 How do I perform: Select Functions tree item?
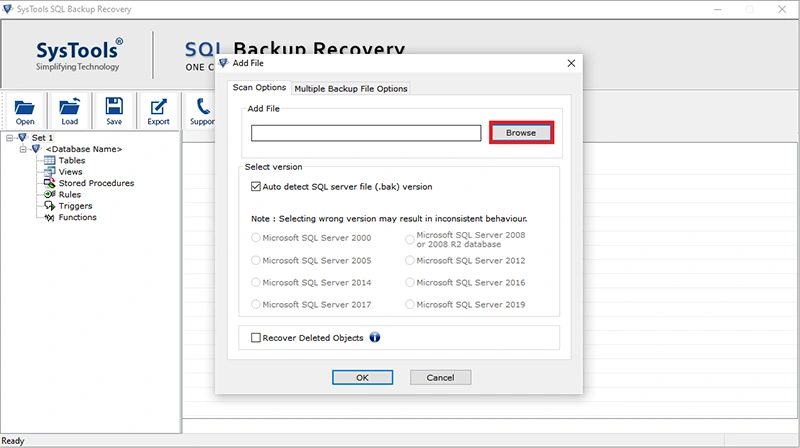pos(78,217)
